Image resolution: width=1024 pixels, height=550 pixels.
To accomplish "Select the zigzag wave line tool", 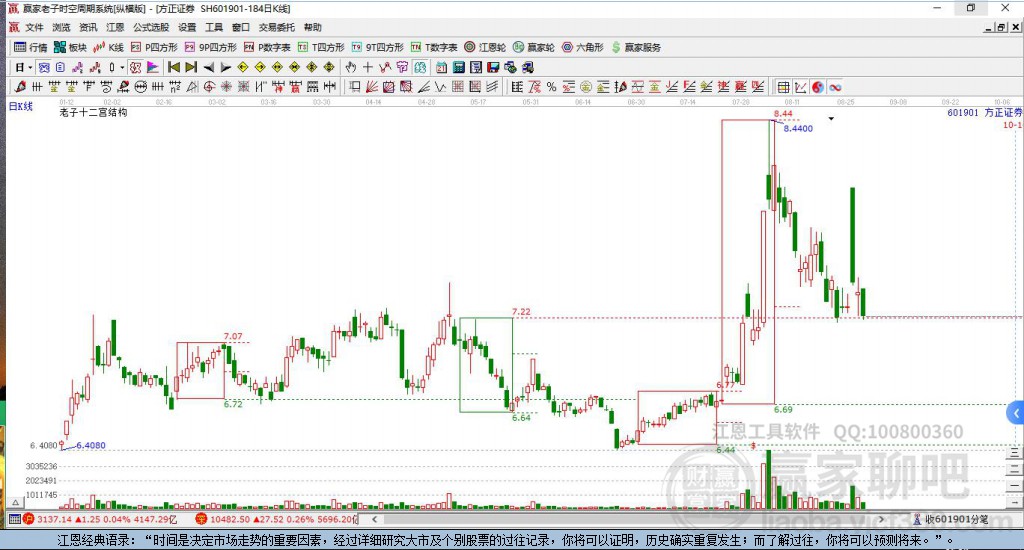I will [x=441, y=87].
